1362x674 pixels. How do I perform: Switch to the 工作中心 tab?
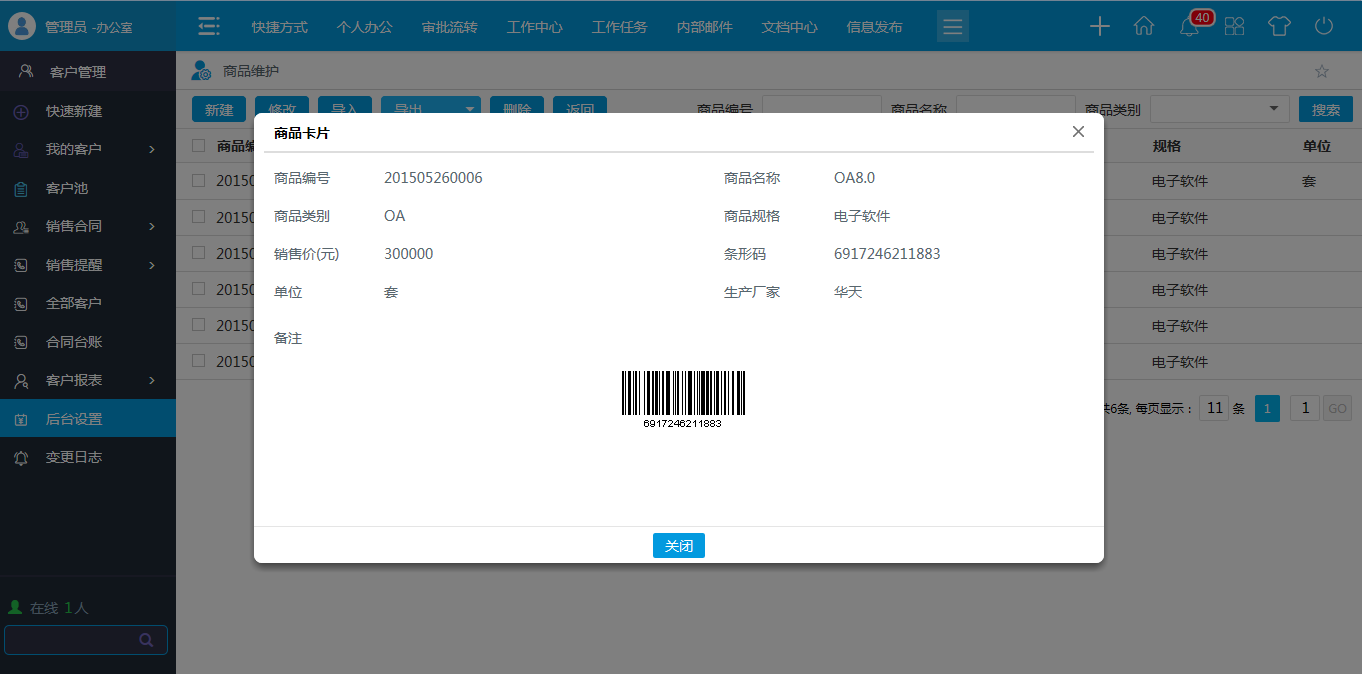[534, 27]
